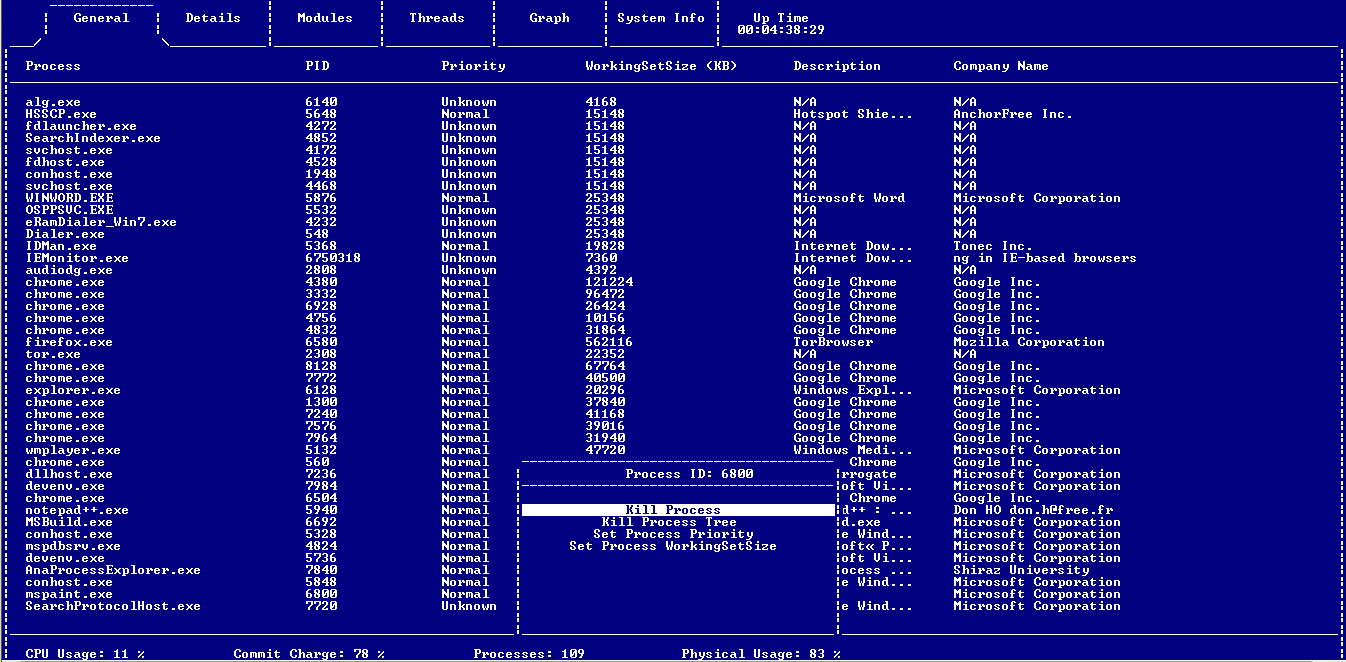Click the Priority column header
This screenshot has height=662, width=1346.
click(473, 66)
